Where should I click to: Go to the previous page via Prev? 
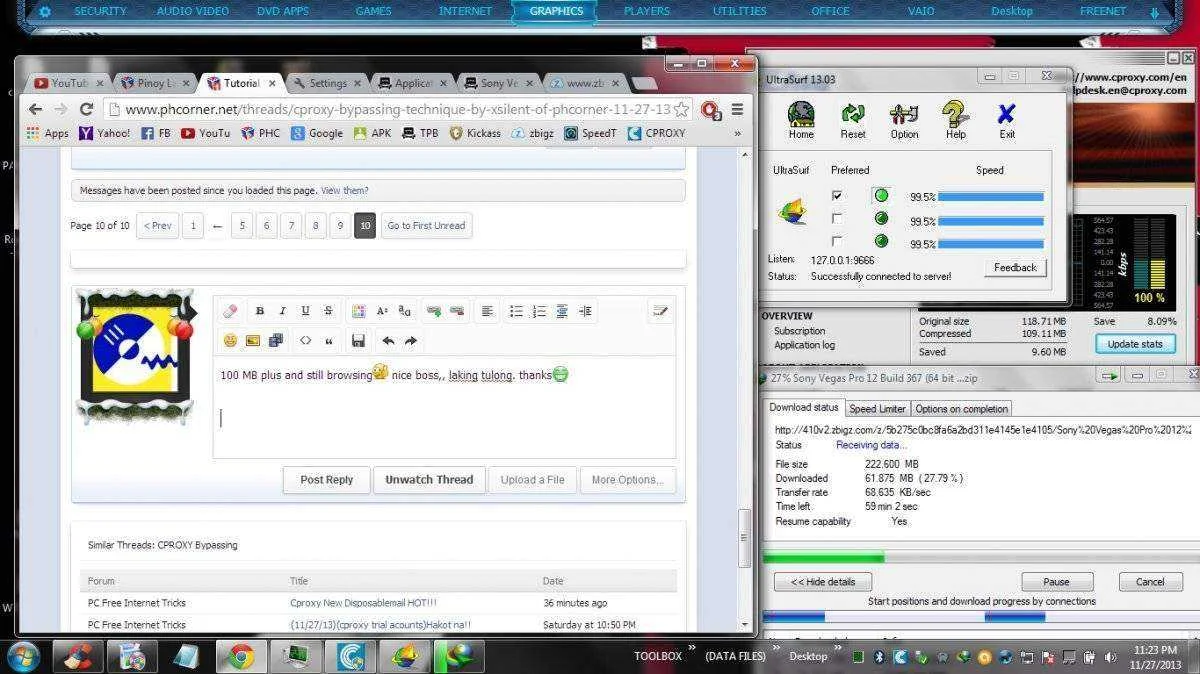[x=157, y=226]
